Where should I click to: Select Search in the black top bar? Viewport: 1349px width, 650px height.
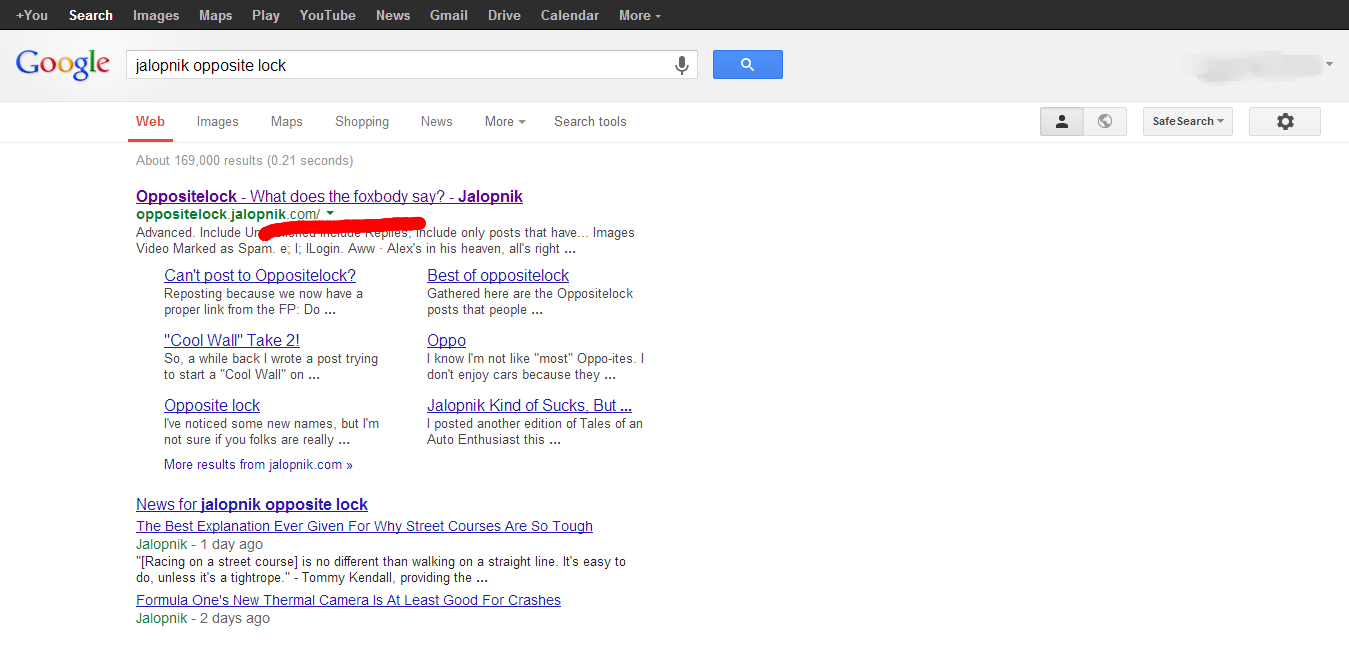point(91,15)
